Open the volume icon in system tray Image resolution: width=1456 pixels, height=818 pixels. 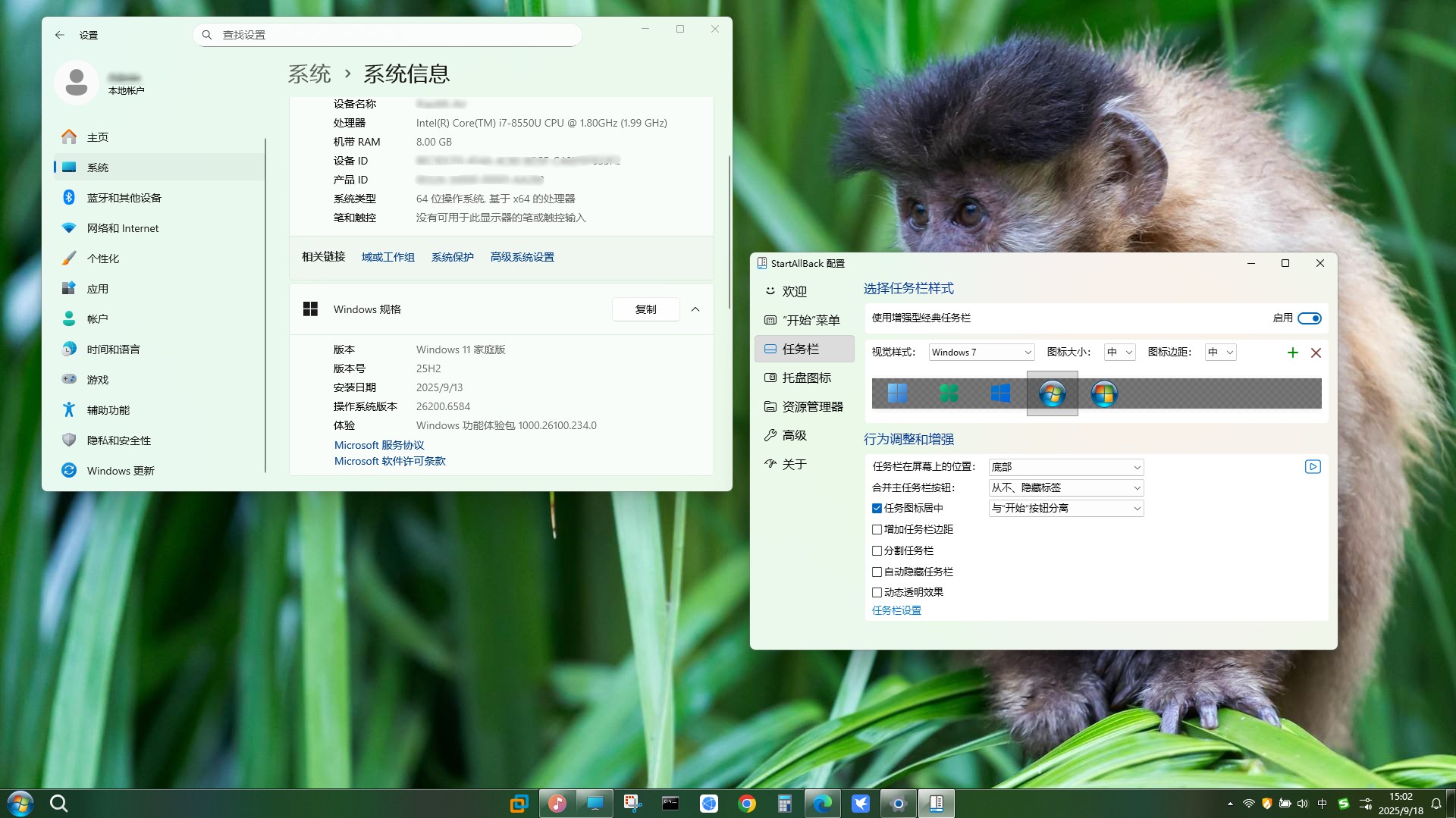1303,804
